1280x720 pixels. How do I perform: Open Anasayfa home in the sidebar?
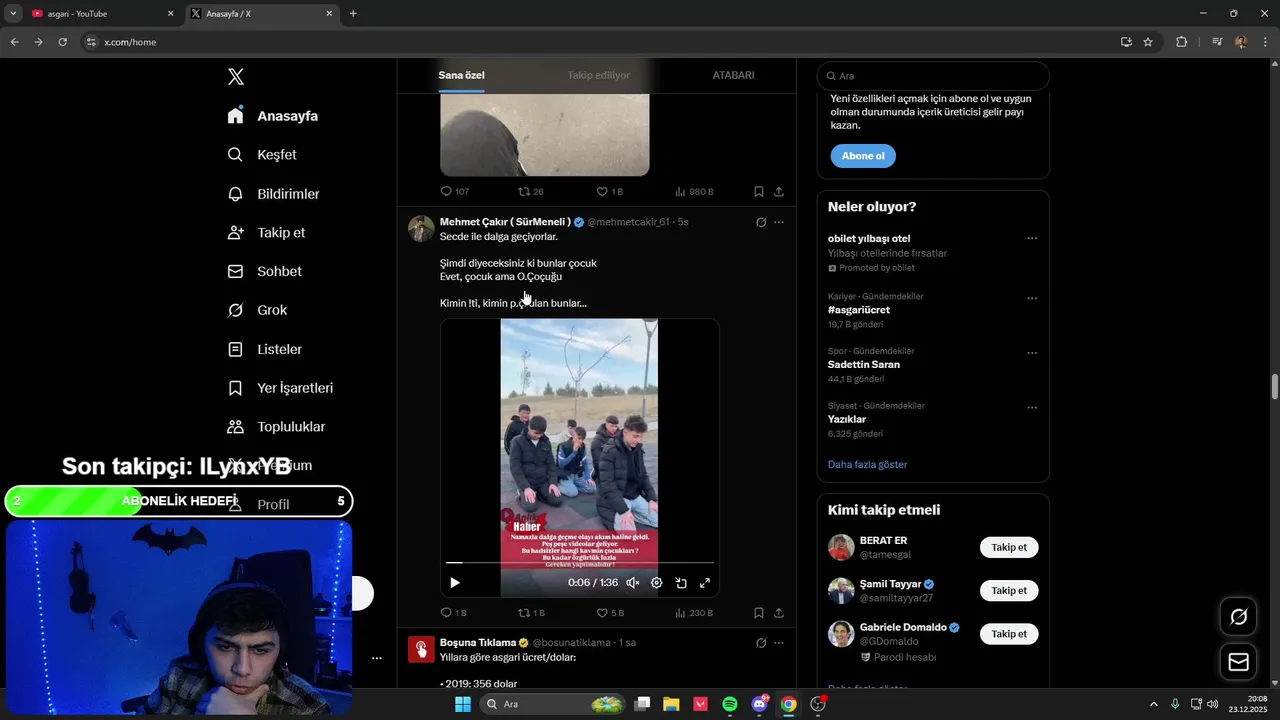coord(273,116)
